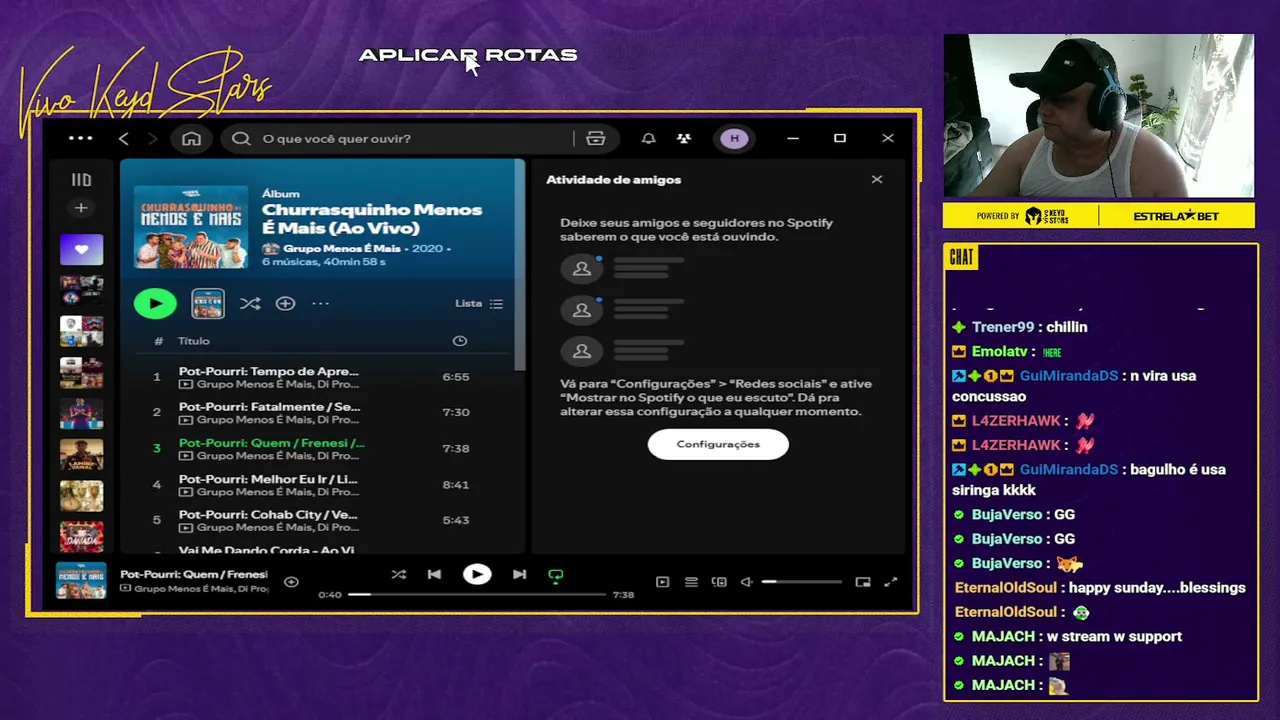
Task: Open the profile avatar 'H' menu
Action: point(735,138)
